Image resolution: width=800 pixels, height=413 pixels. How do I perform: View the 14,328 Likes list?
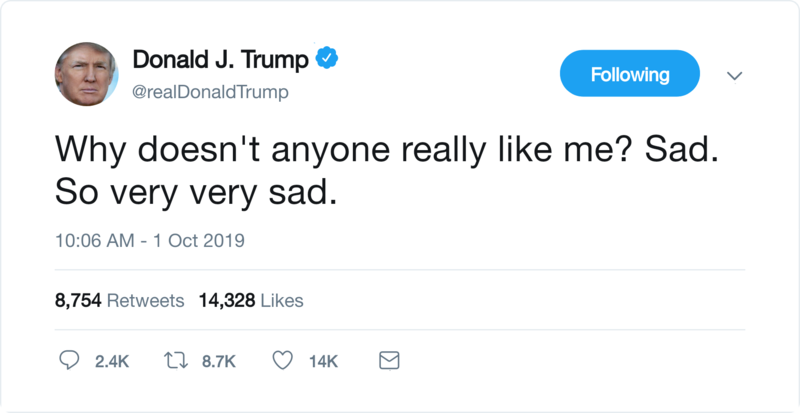(x=251, y=300)
